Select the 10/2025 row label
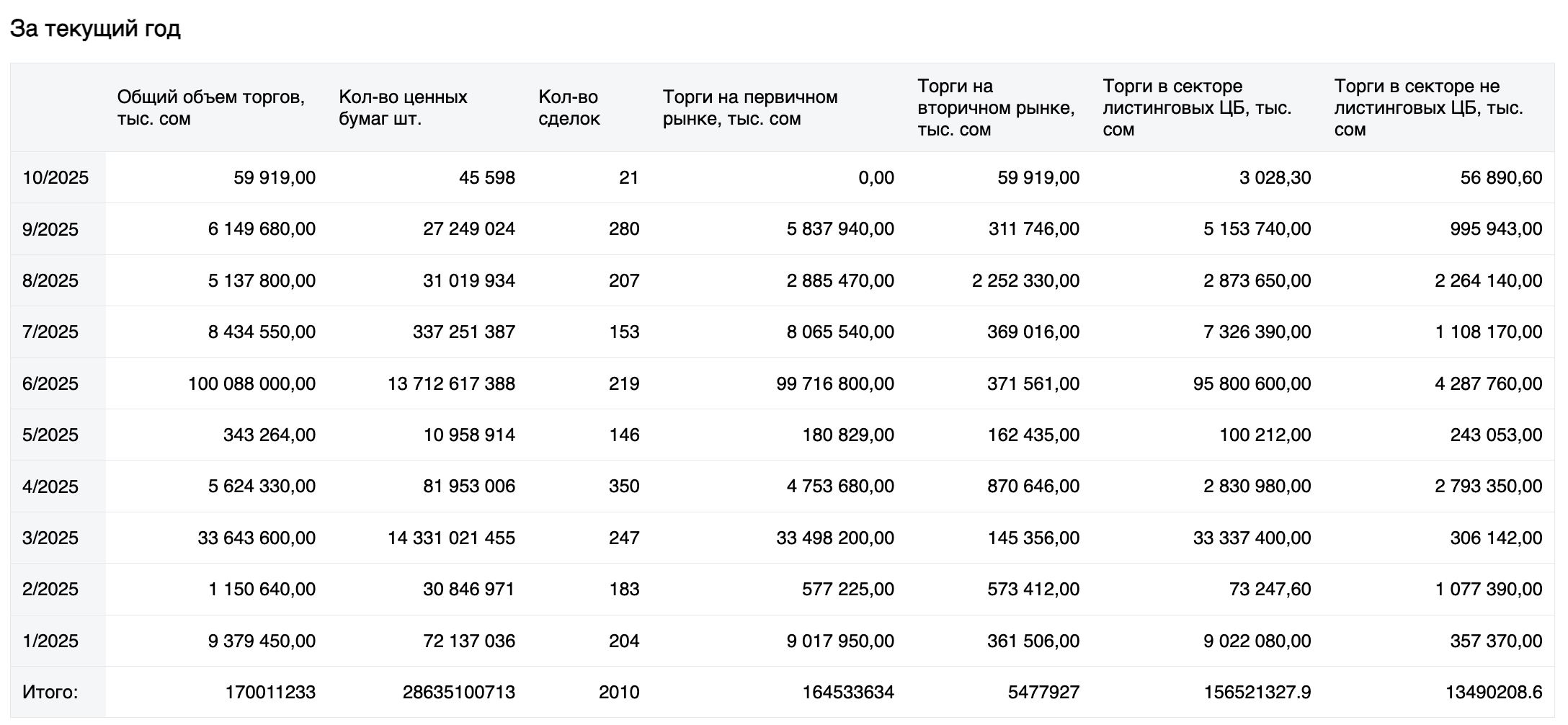 click(x=55, y=178)
